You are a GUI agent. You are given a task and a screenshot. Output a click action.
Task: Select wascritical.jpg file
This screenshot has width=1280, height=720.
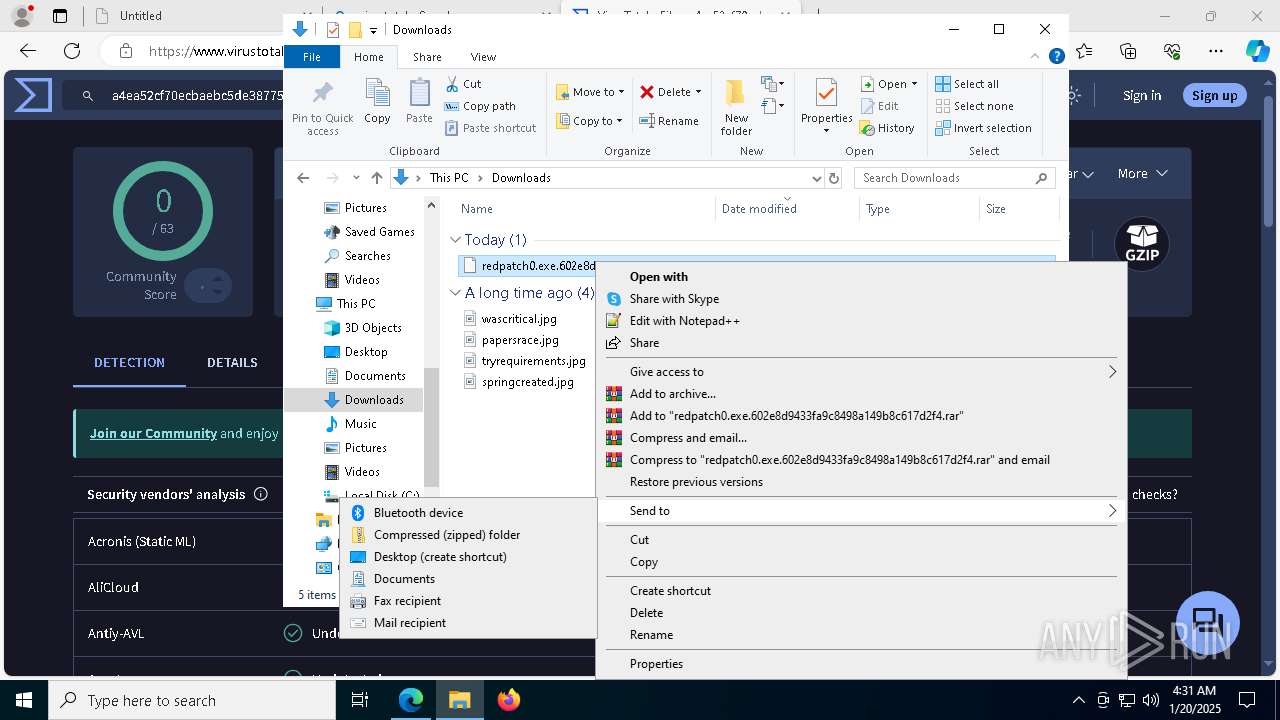(518, 319)
